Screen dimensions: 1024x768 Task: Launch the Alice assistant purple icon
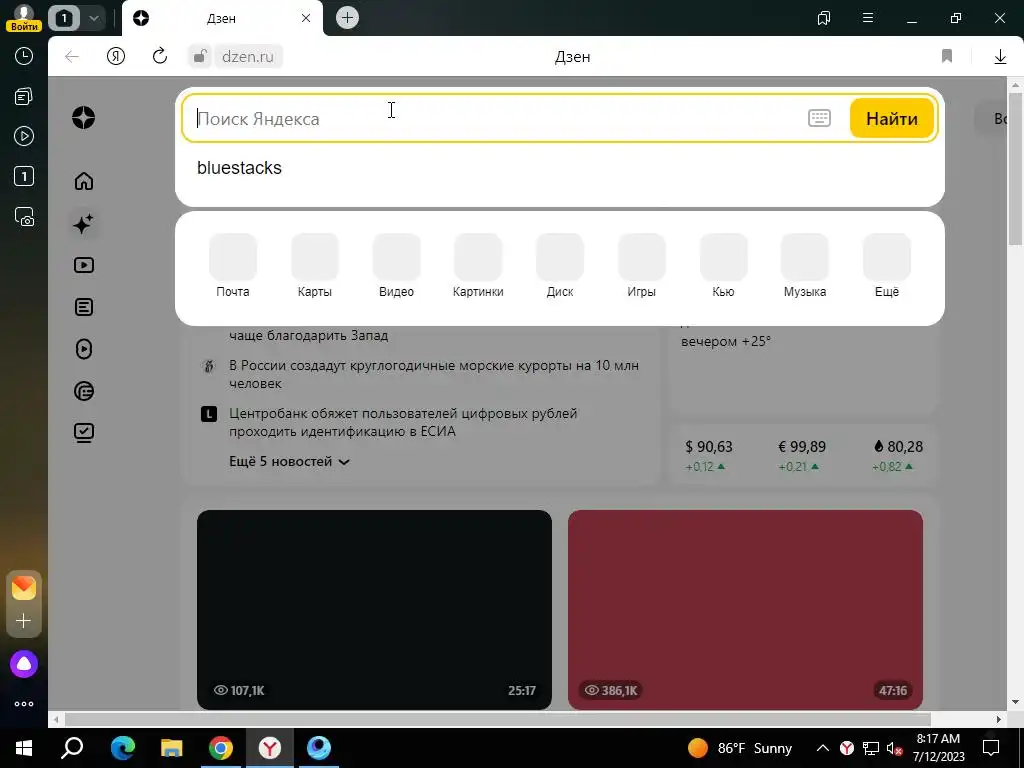point(24,664)
